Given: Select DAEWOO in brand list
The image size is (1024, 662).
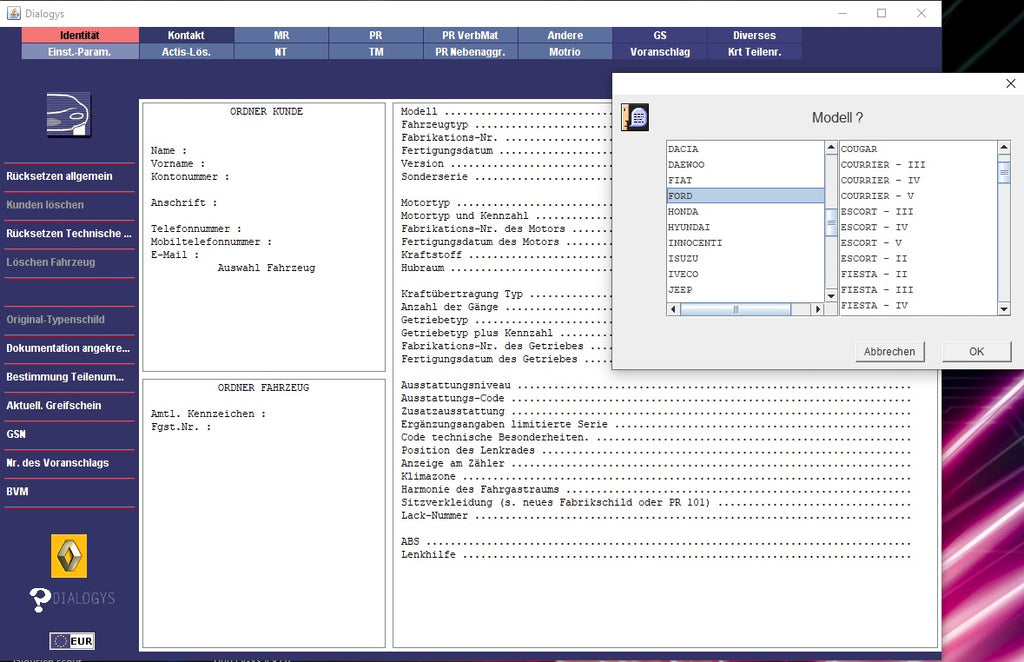Looking at the screenshot, I should [745, 165].
